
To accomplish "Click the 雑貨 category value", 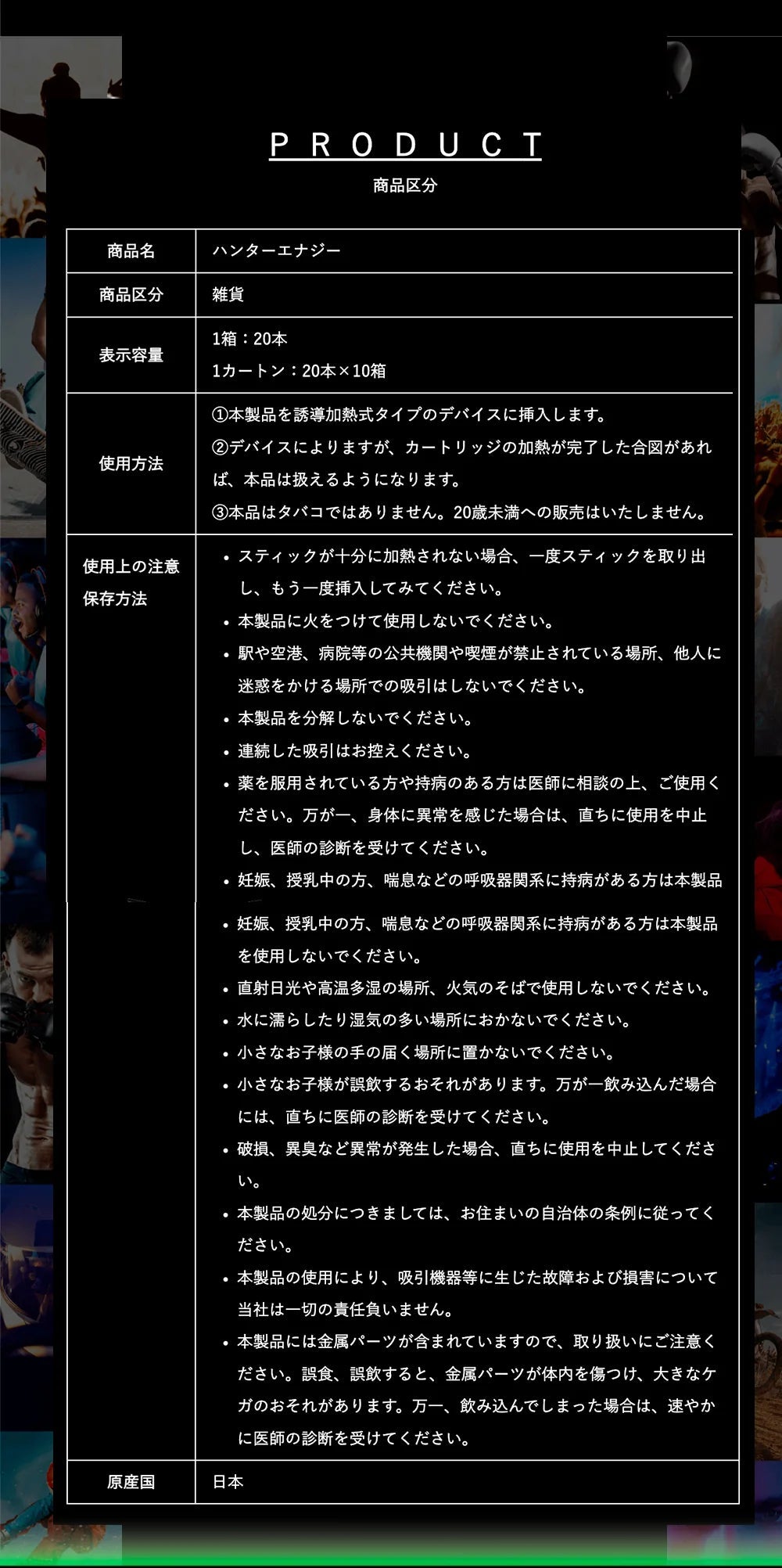I will coord(228,295).
